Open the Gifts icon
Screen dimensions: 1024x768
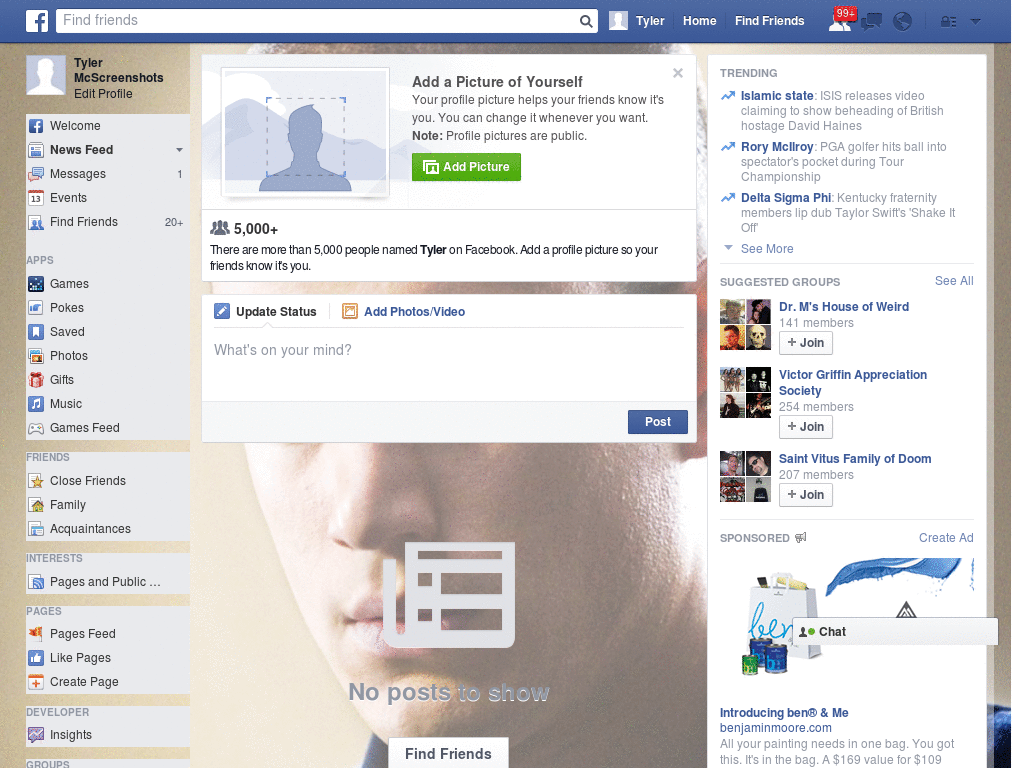(36, 380)
